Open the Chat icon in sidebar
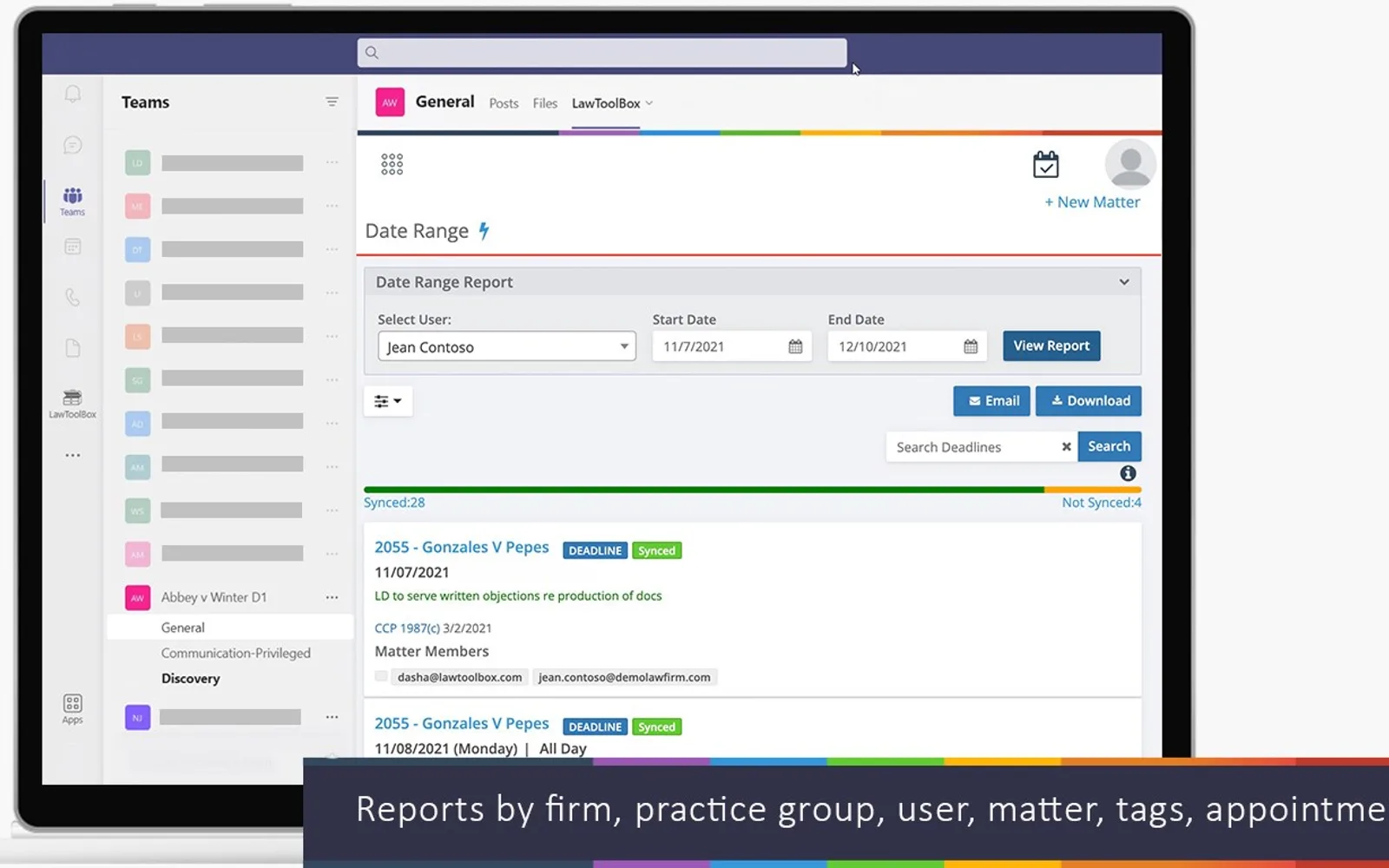This screenshot has width=1389, height=868. click(x=73, y=145)
